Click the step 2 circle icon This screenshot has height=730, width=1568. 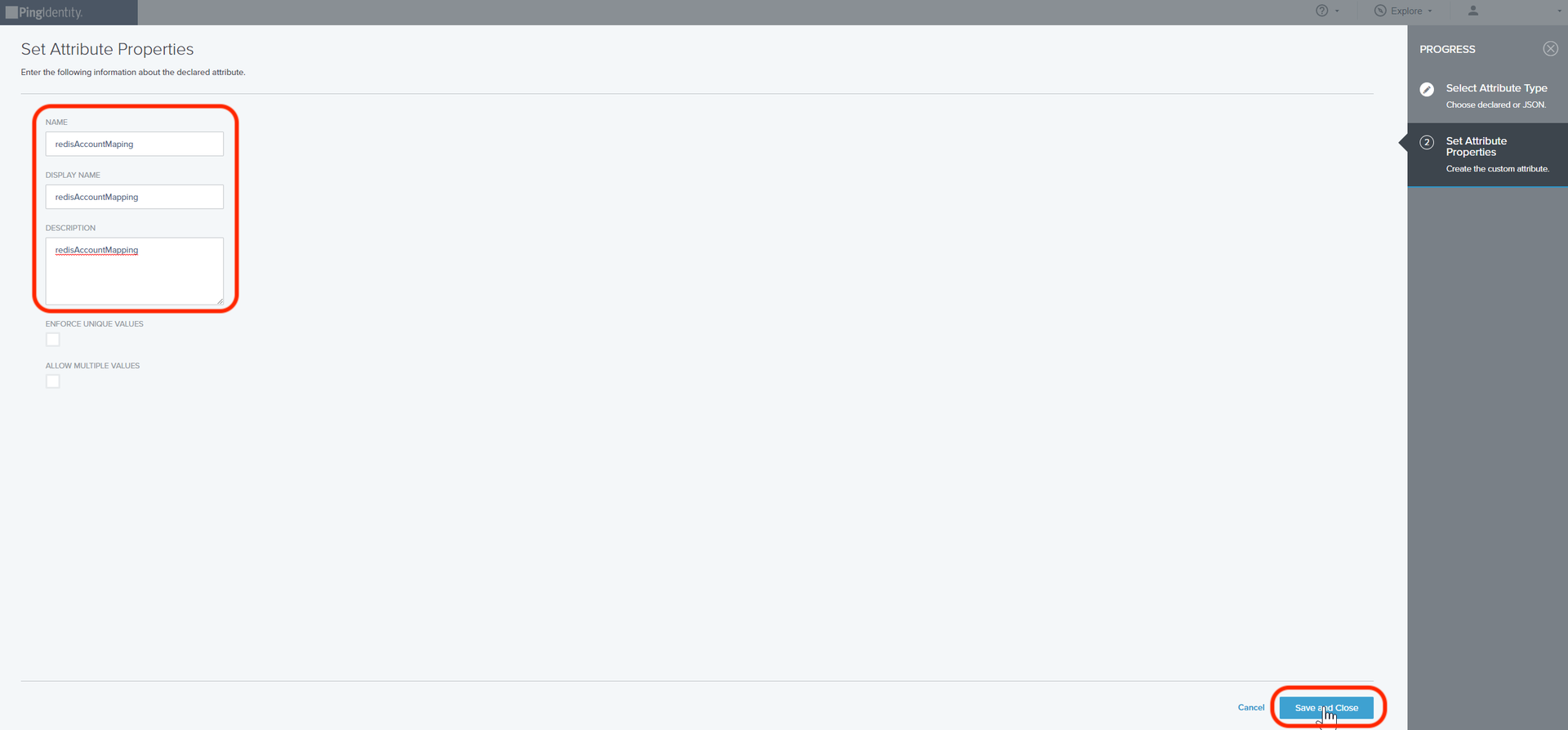[1427, 142]
